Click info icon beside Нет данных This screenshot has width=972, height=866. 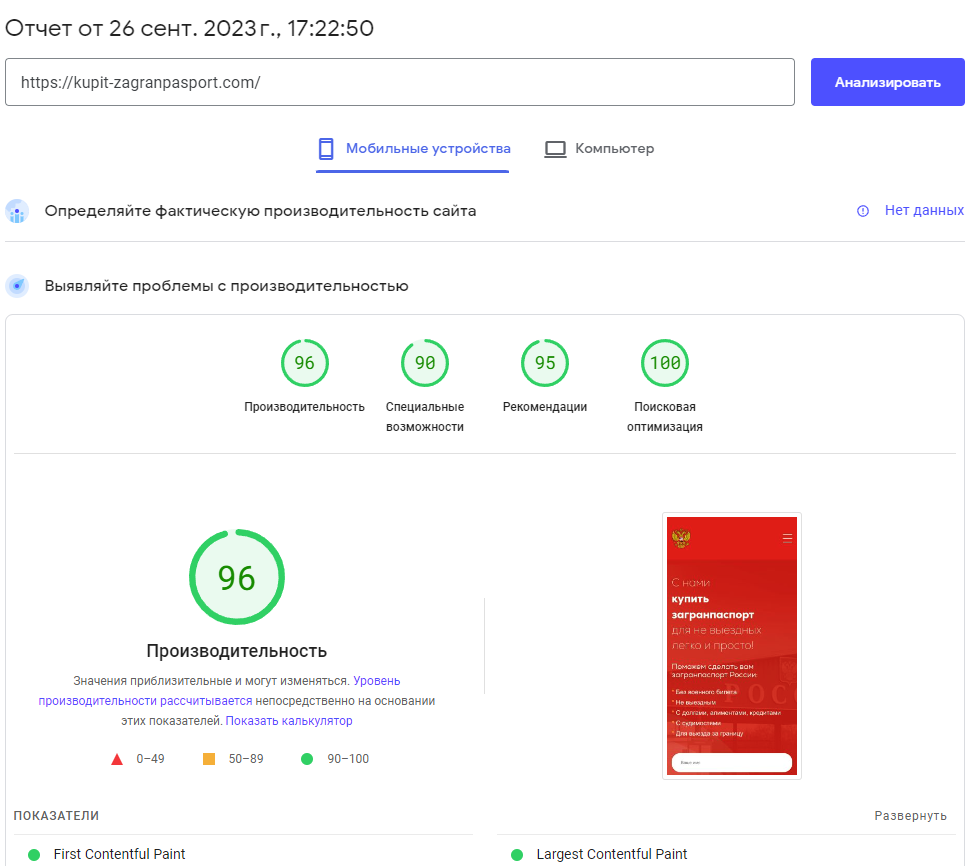(x=862, y=211)
